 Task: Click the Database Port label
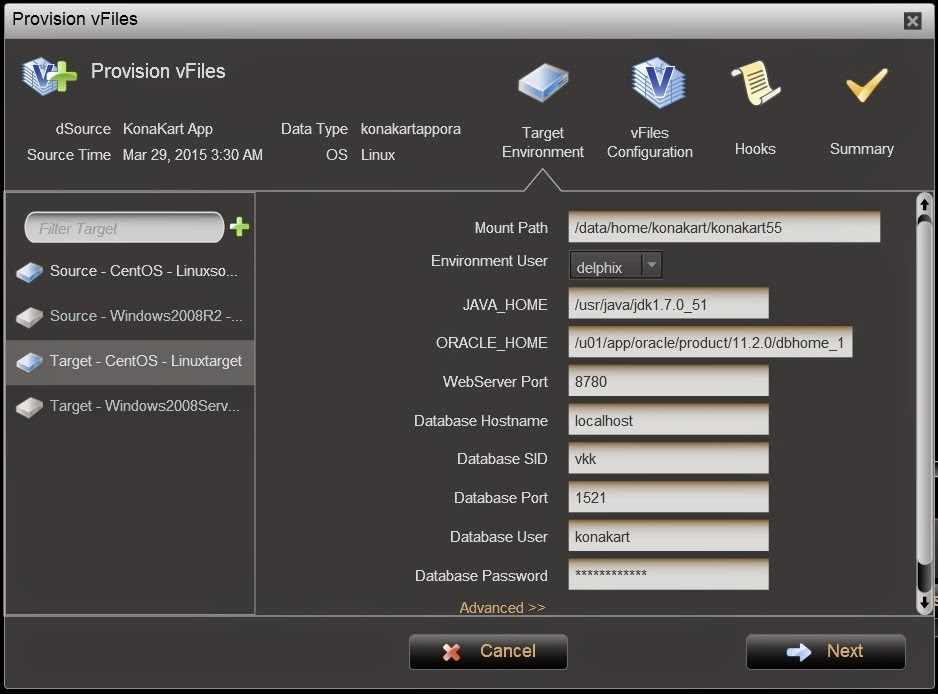pos(501,498)
